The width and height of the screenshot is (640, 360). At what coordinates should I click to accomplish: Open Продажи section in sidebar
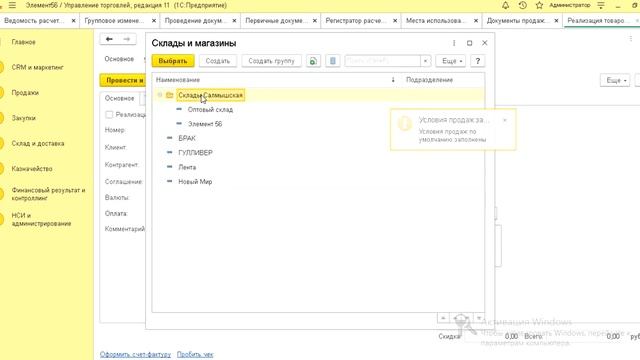(x=25, y=93)
